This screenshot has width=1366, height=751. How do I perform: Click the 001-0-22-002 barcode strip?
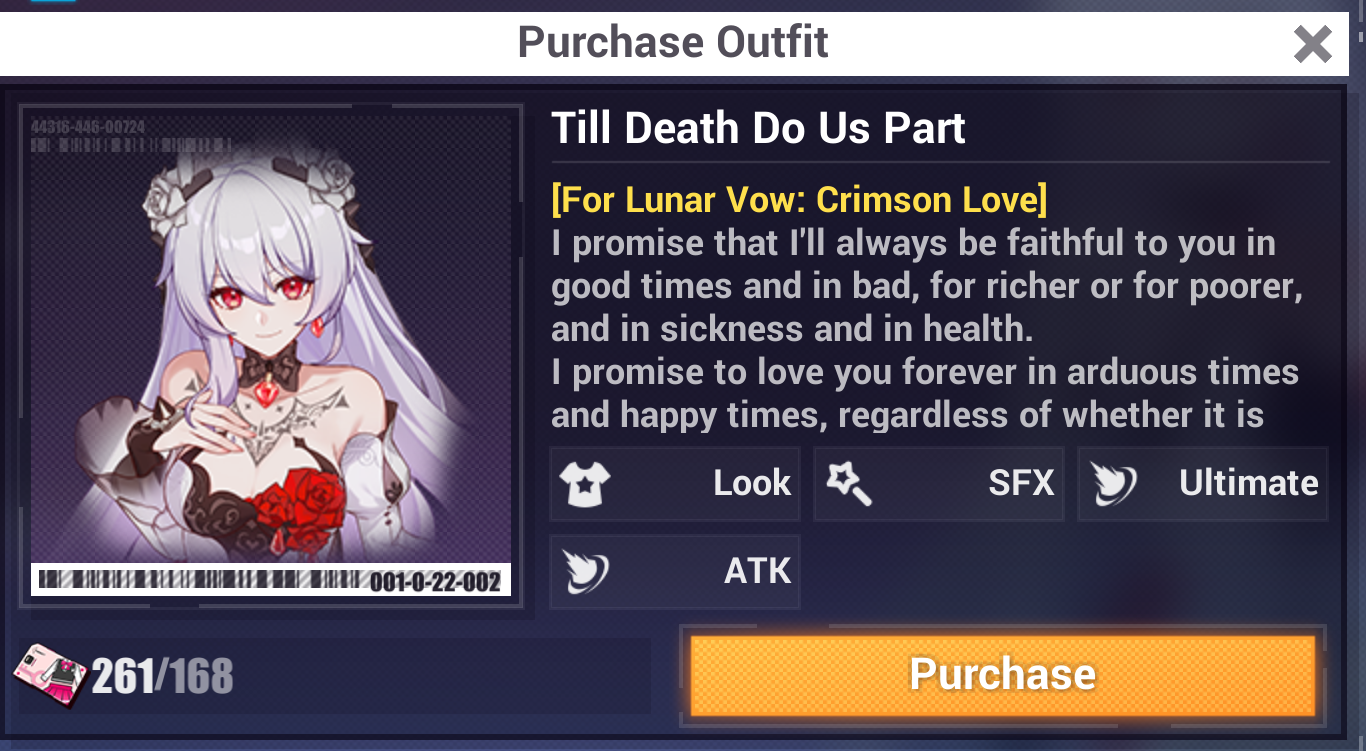coord(271,580)
